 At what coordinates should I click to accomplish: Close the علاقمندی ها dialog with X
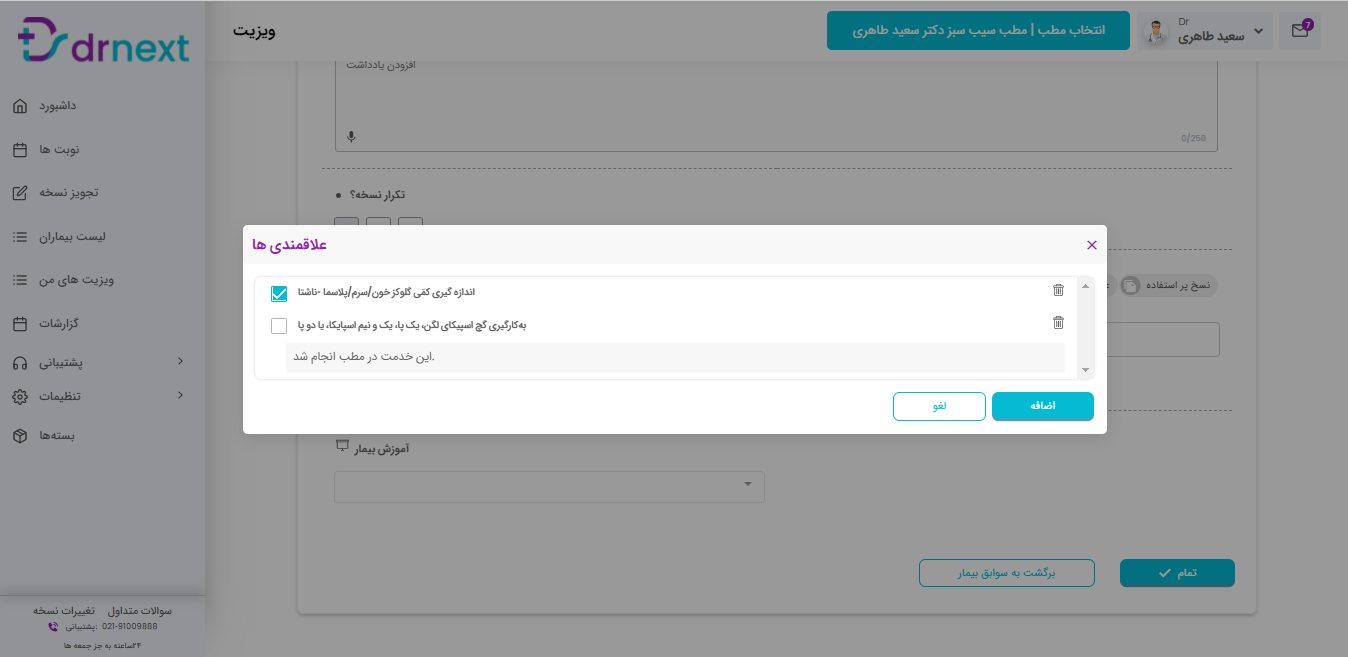(x=1091, y=245)
